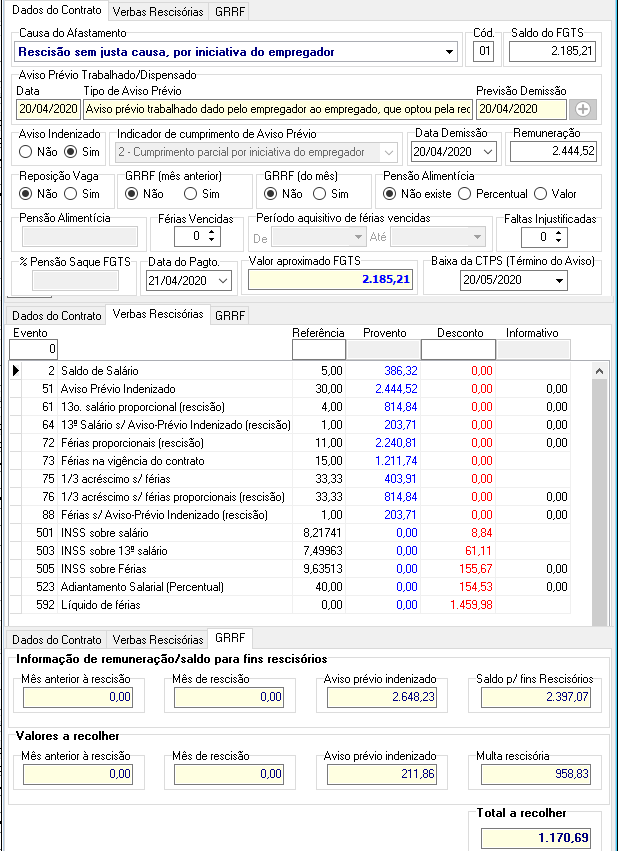Open the Período aquisitivo De dropdown
The height and width of the screenshot is (851, 618).
(x=358, y=237)
